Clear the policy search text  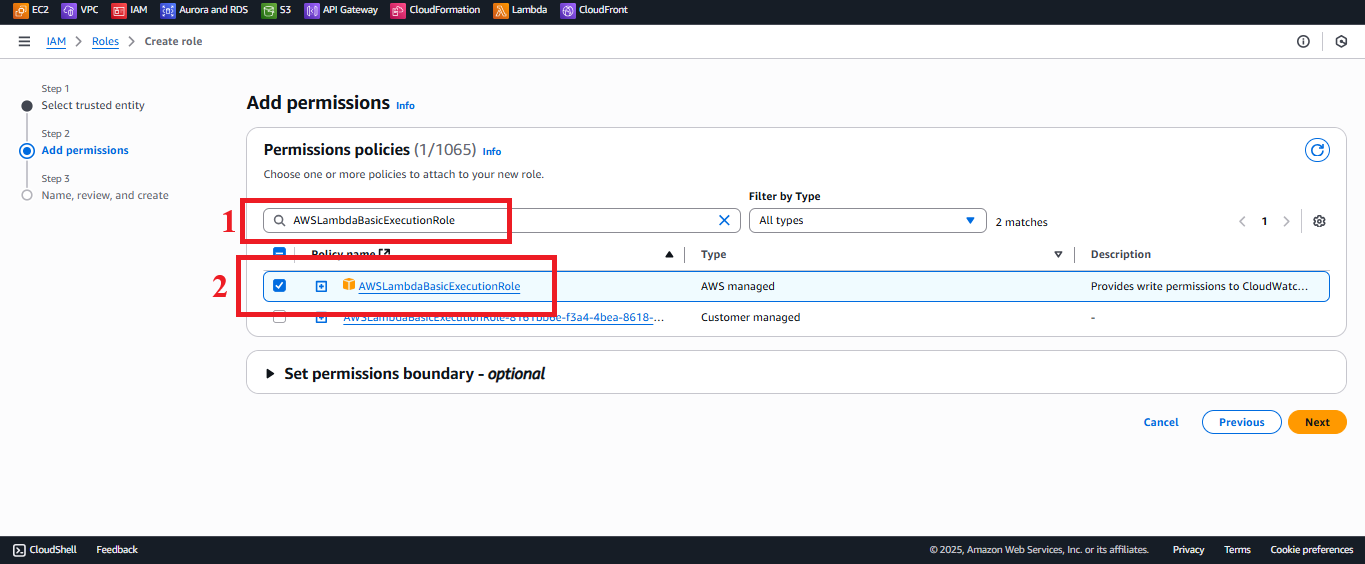point(725,220)
